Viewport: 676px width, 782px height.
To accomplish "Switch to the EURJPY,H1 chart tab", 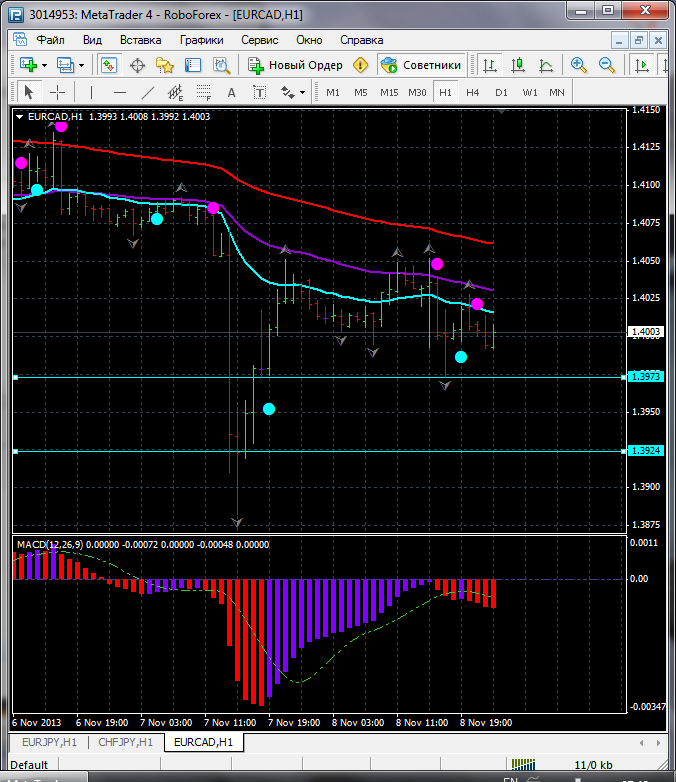I will (x=48, y=742).
